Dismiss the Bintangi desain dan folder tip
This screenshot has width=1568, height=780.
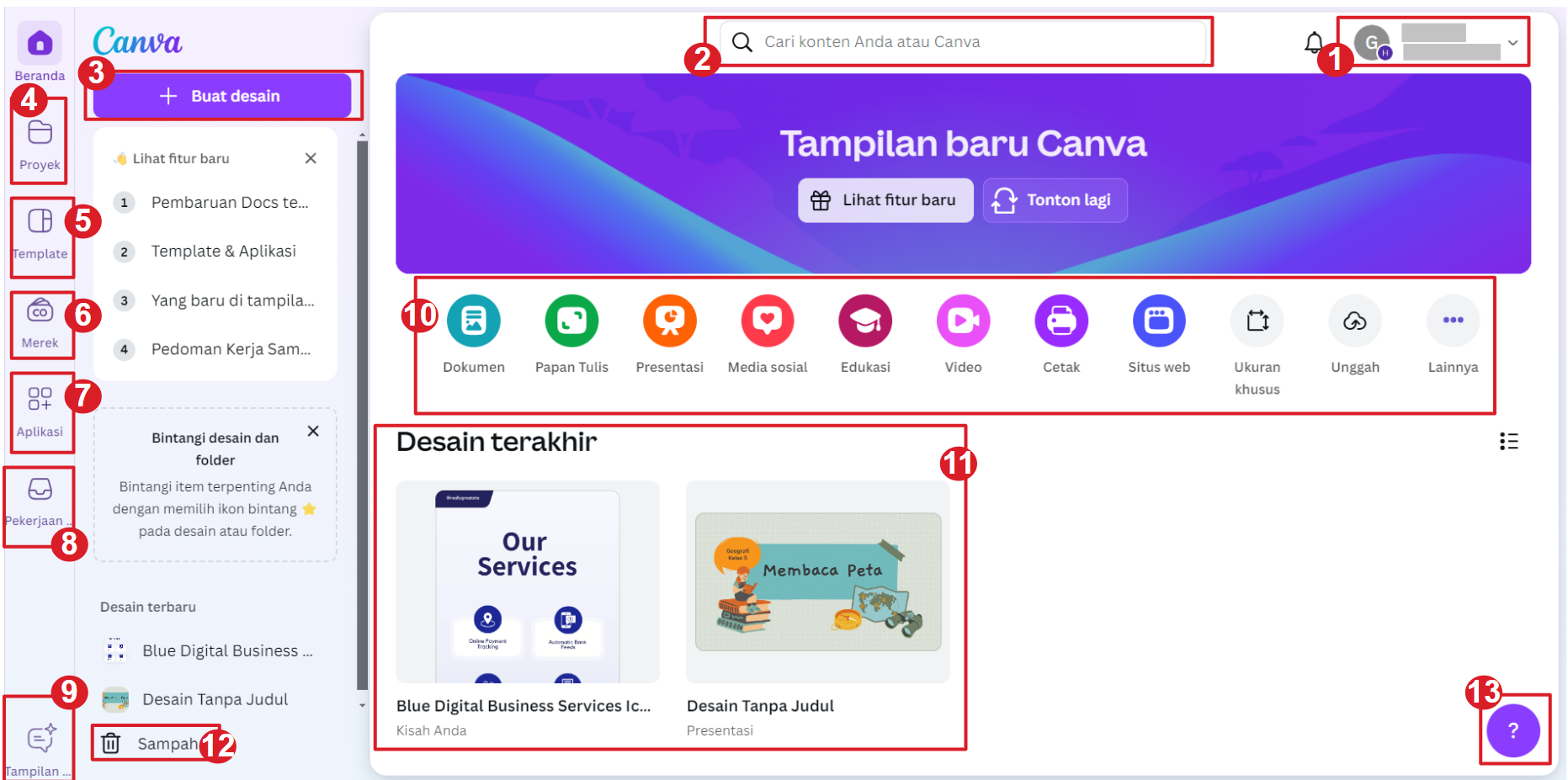pyautogui.click(x=313, y=431)
